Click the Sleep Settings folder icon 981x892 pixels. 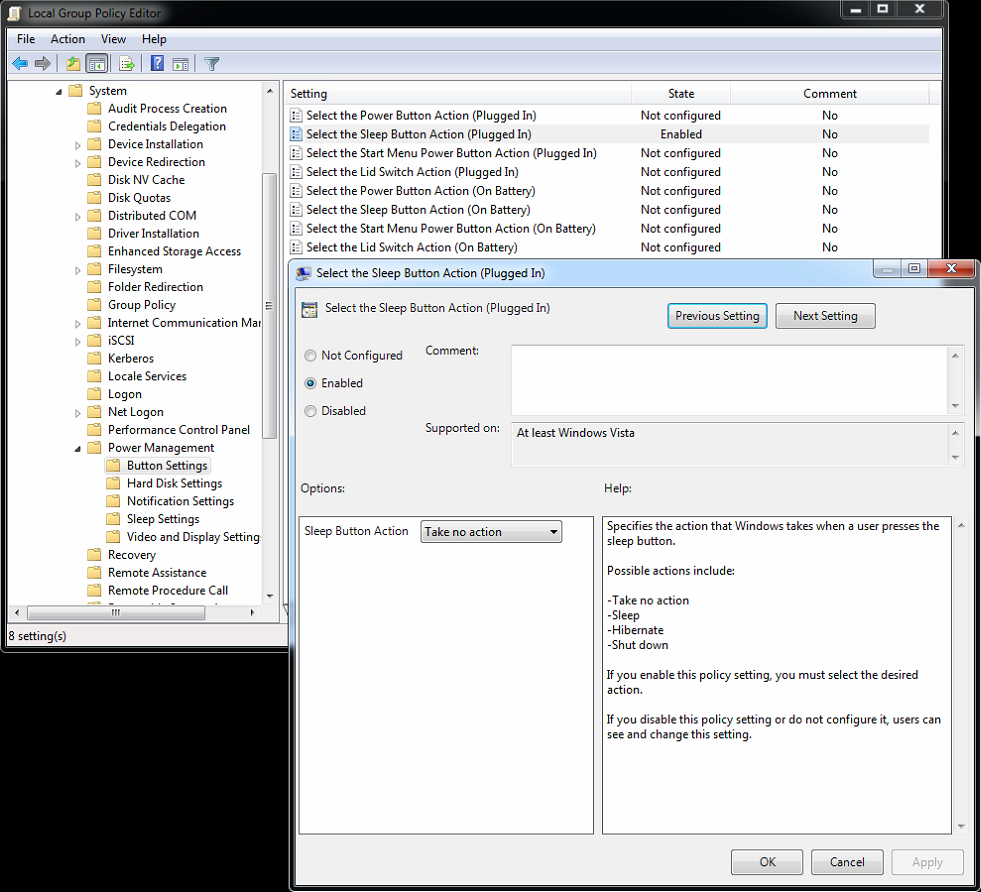point(113,519)
